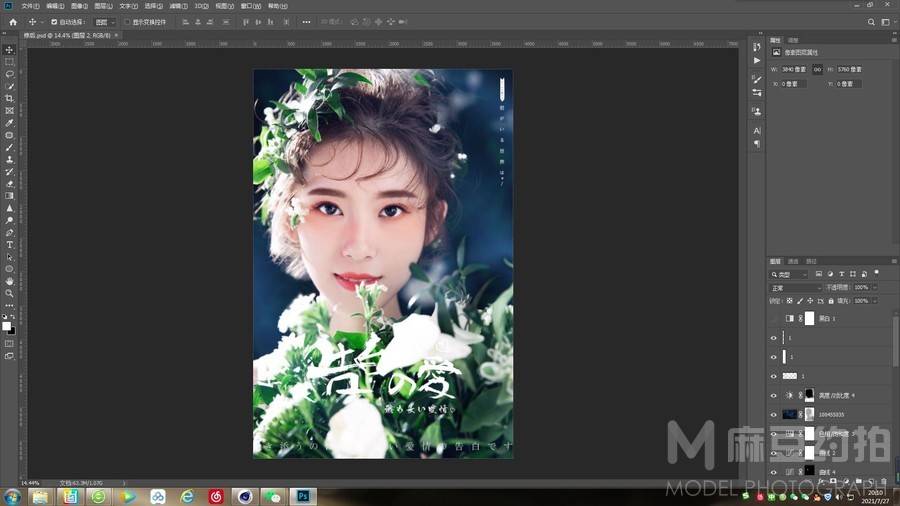Hide the 亮度/对比度 4 layer
Screen dimensions: 900x506
(773, 395)
